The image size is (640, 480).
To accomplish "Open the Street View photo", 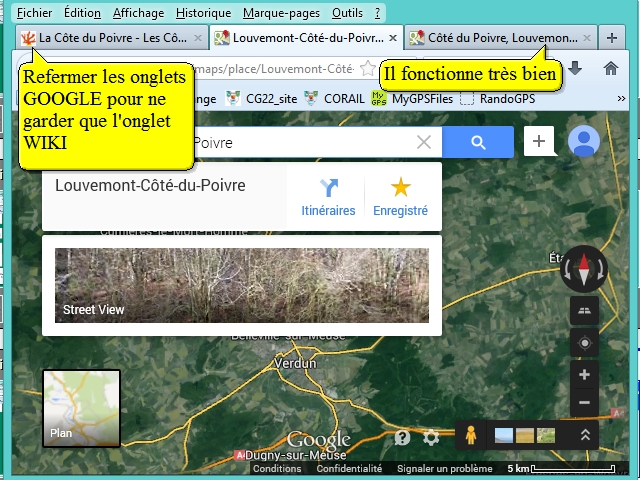I will (x=242, y=285).
